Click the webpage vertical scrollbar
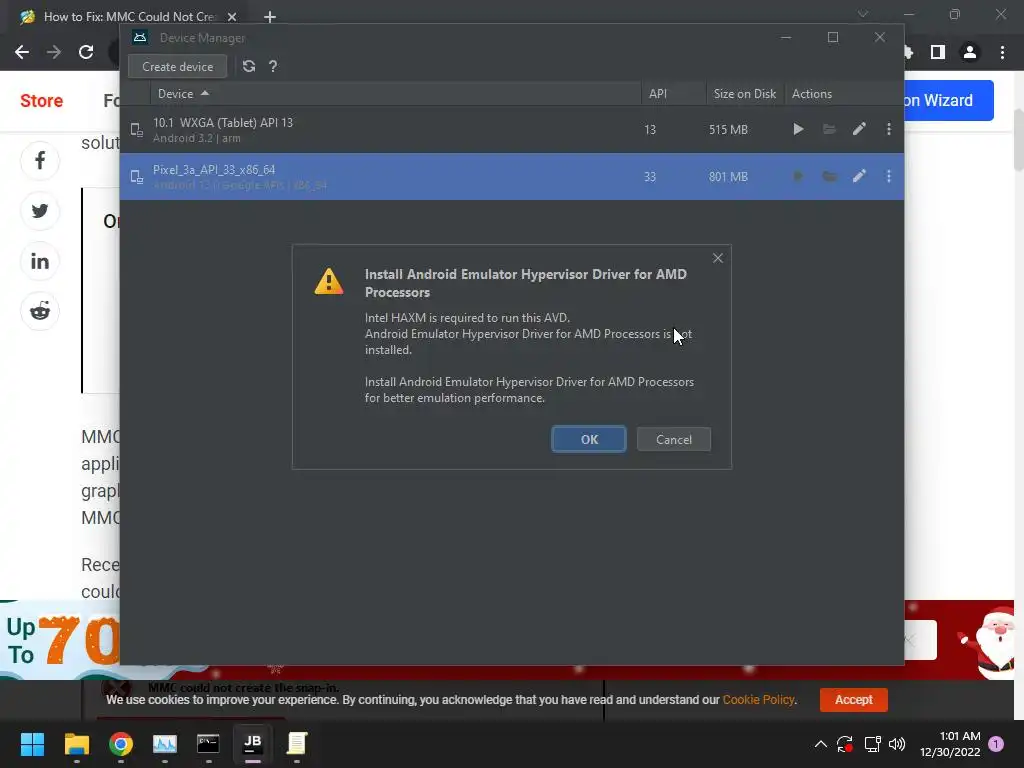 1019,139
